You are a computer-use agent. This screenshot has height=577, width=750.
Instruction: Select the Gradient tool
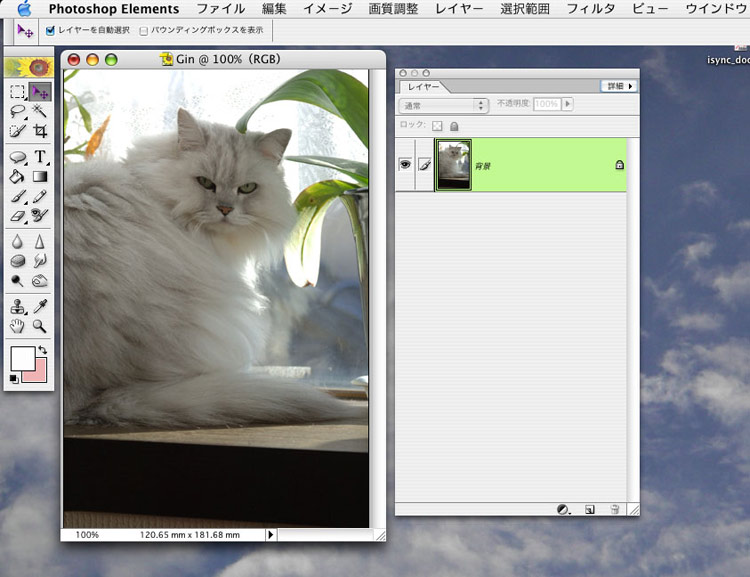coord(40,177)
